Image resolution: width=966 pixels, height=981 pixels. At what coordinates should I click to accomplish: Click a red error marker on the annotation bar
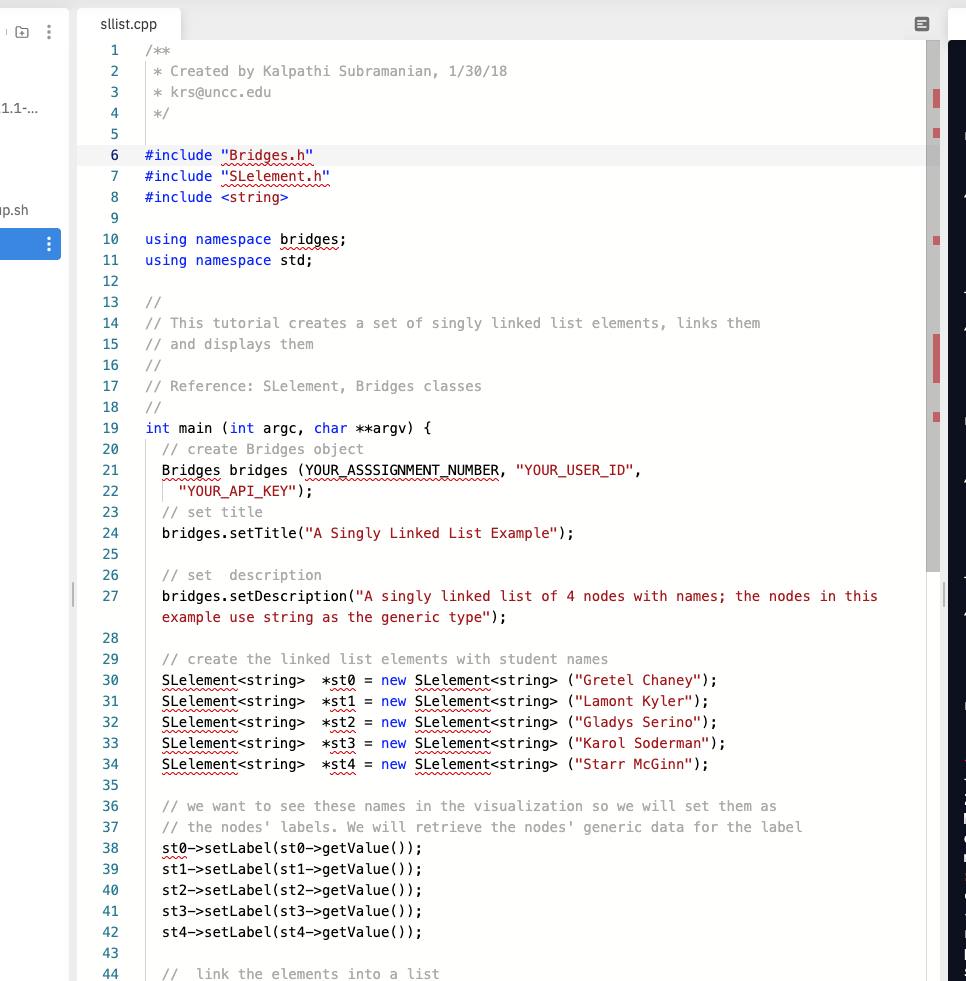pos(934,98)
